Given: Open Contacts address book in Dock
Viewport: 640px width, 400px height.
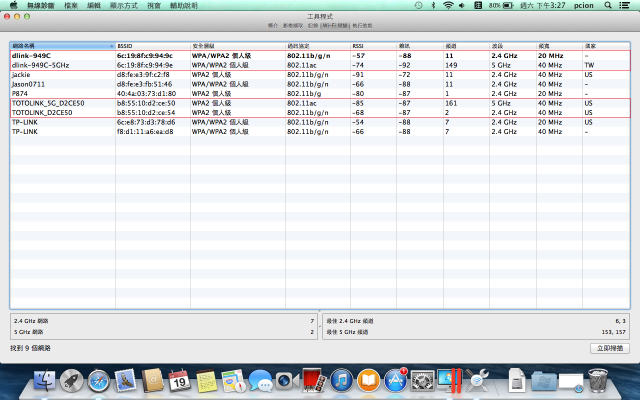Looking at the screenshot, I should pos(152,380).
